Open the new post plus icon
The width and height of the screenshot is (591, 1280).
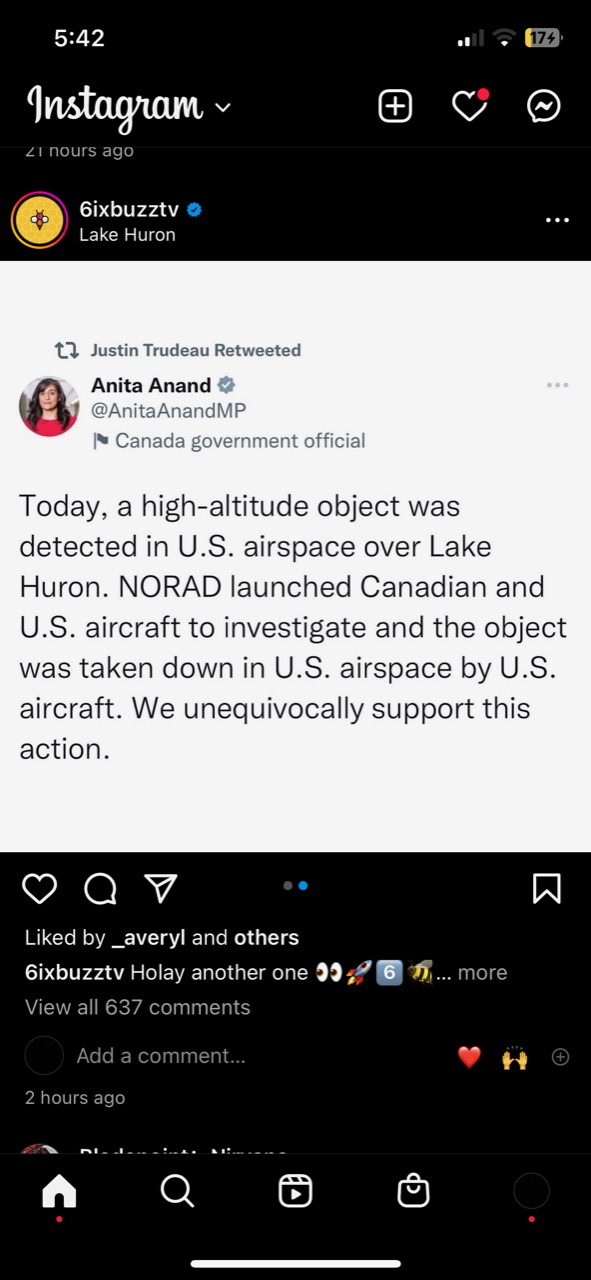click(x=395, y=106)
